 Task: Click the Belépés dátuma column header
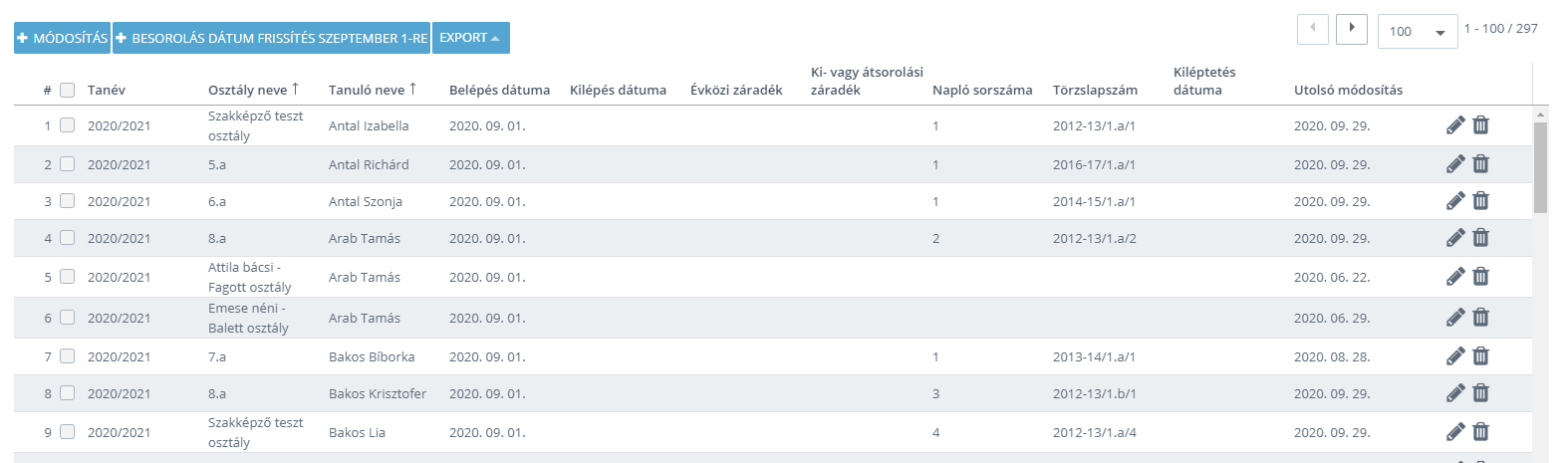[x=499, y=90]
